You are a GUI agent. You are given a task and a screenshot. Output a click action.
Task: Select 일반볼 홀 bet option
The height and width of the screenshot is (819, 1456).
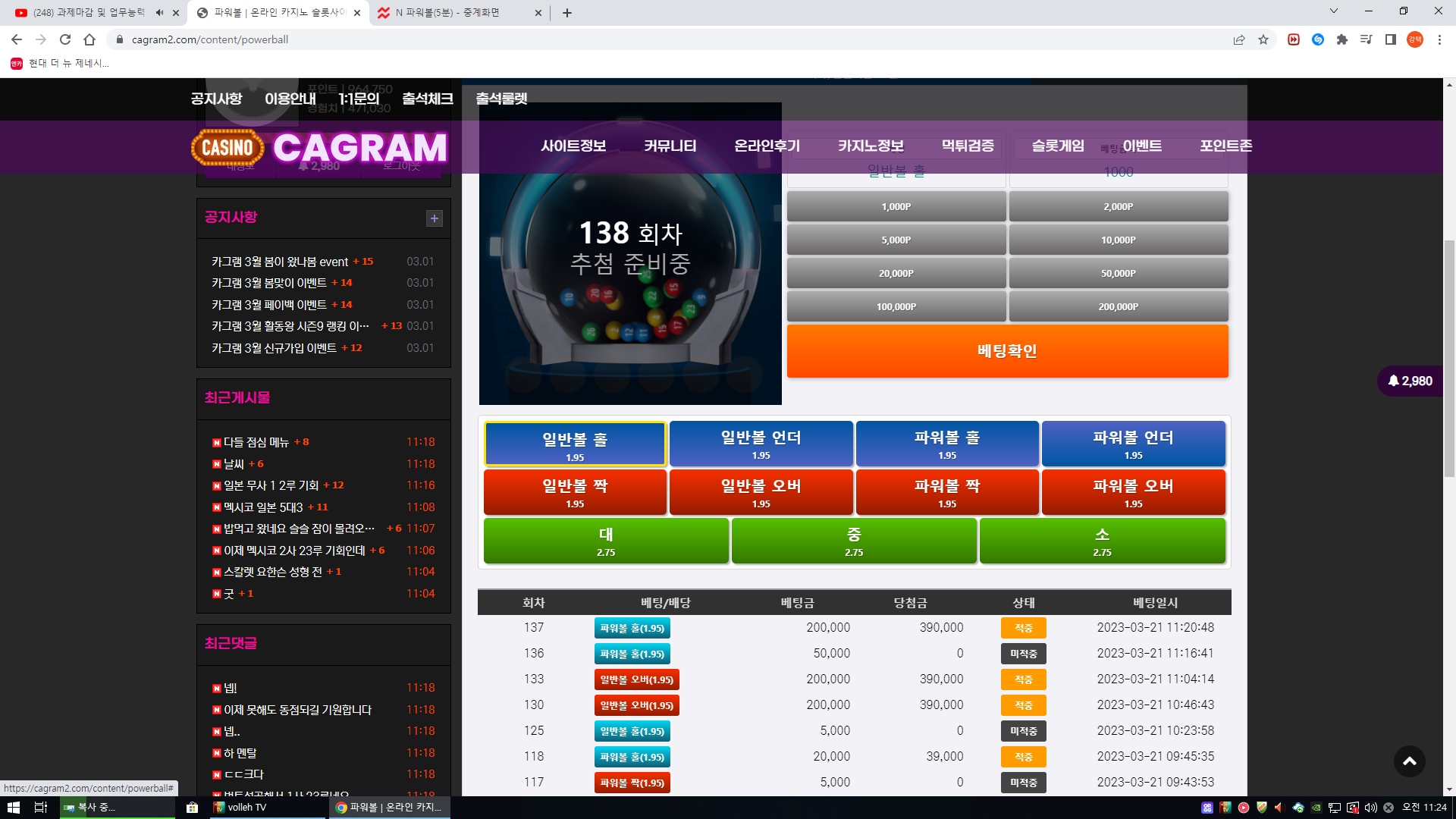coord(575,444)
